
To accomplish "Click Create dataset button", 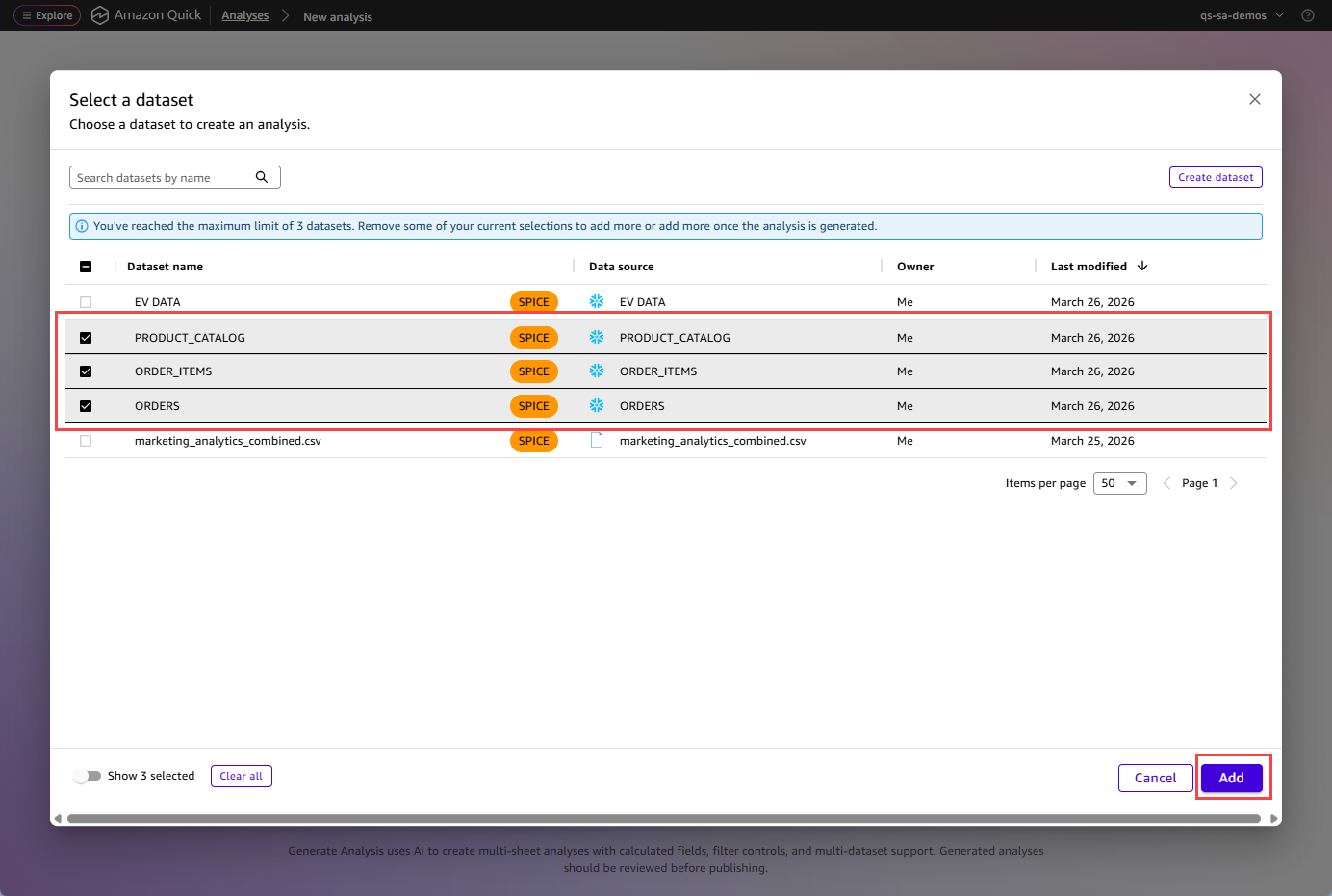I will [x=1216, y=177].
